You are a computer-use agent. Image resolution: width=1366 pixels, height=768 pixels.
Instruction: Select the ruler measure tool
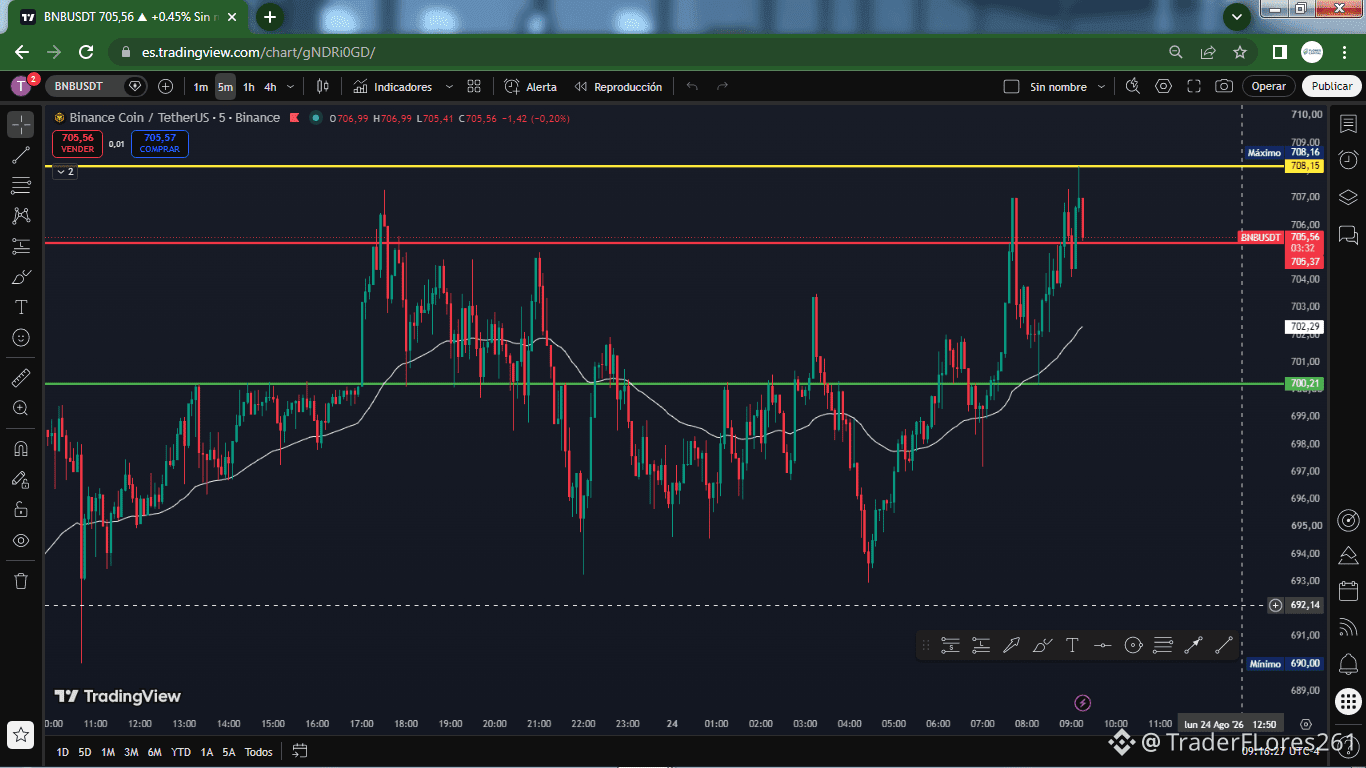(x=21, y=378)
